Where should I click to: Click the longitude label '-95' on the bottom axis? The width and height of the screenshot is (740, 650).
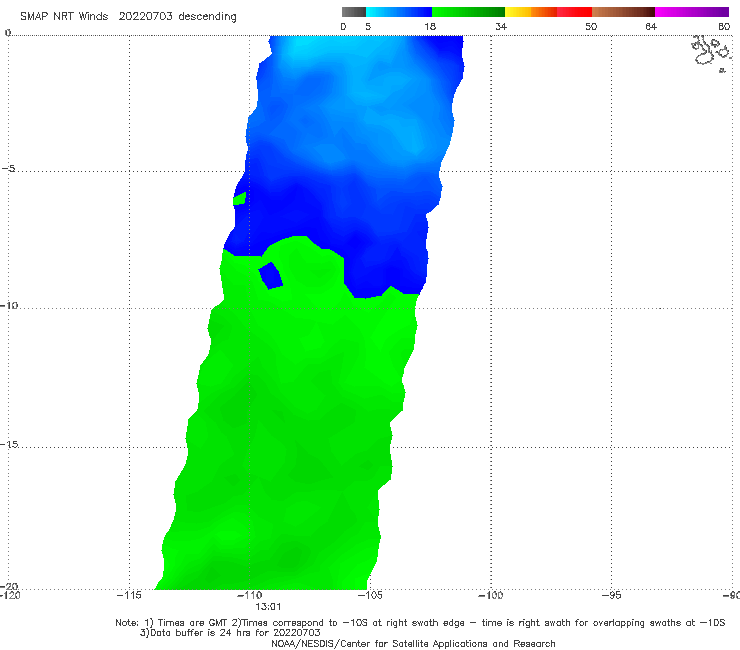(612, 595)
